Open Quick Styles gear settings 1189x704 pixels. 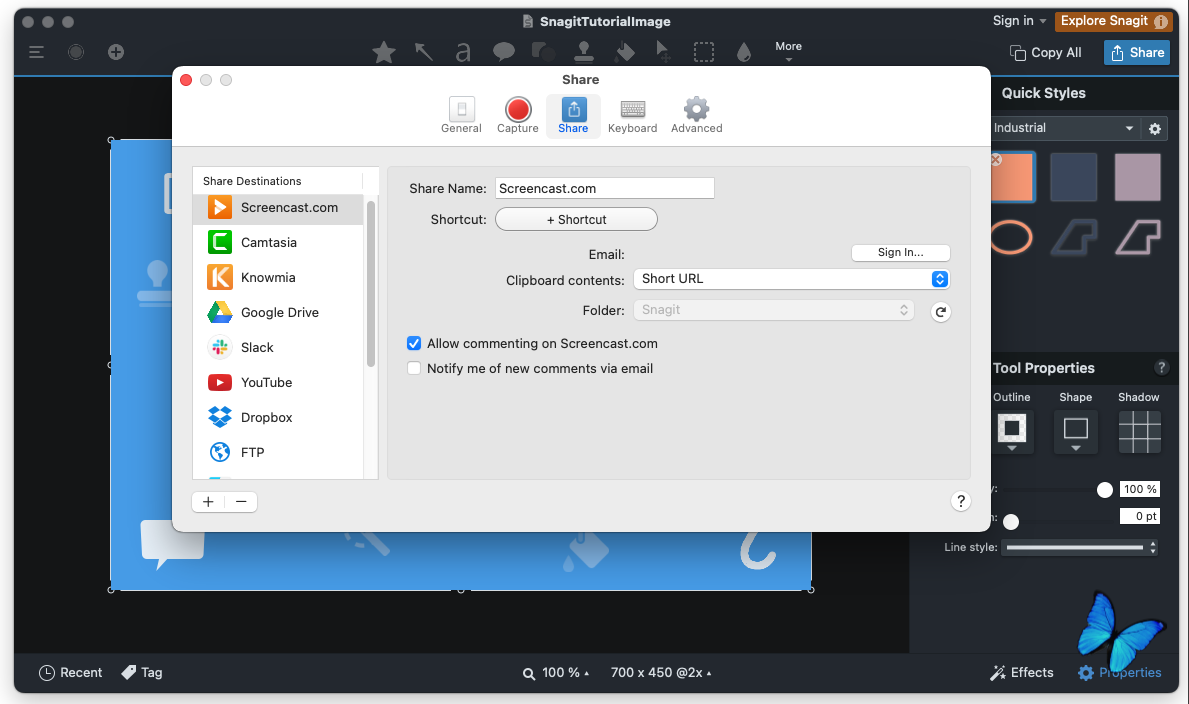click(x=1155, y=128)
